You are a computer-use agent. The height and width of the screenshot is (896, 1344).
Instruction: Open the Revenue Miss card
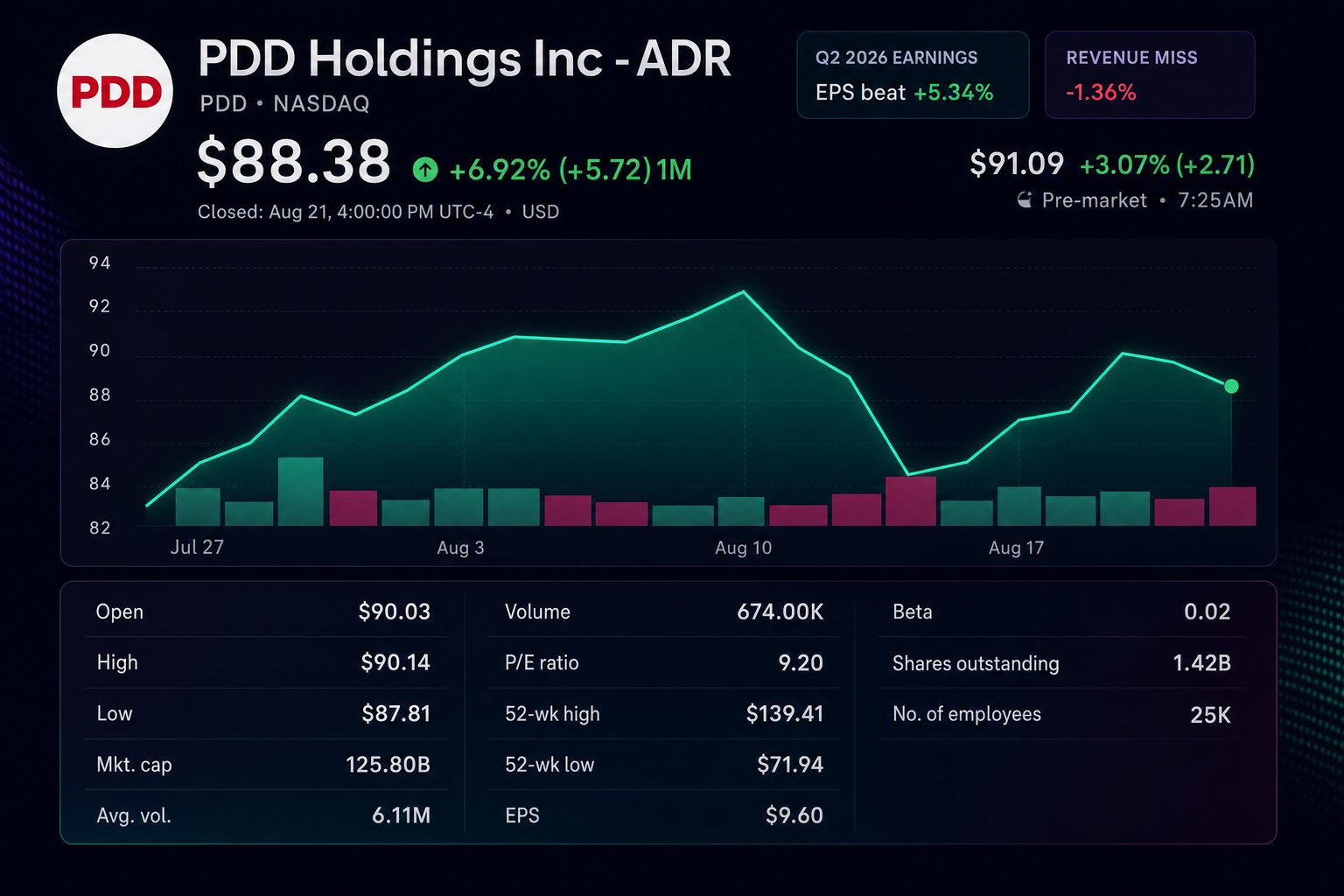[1150, 75]
